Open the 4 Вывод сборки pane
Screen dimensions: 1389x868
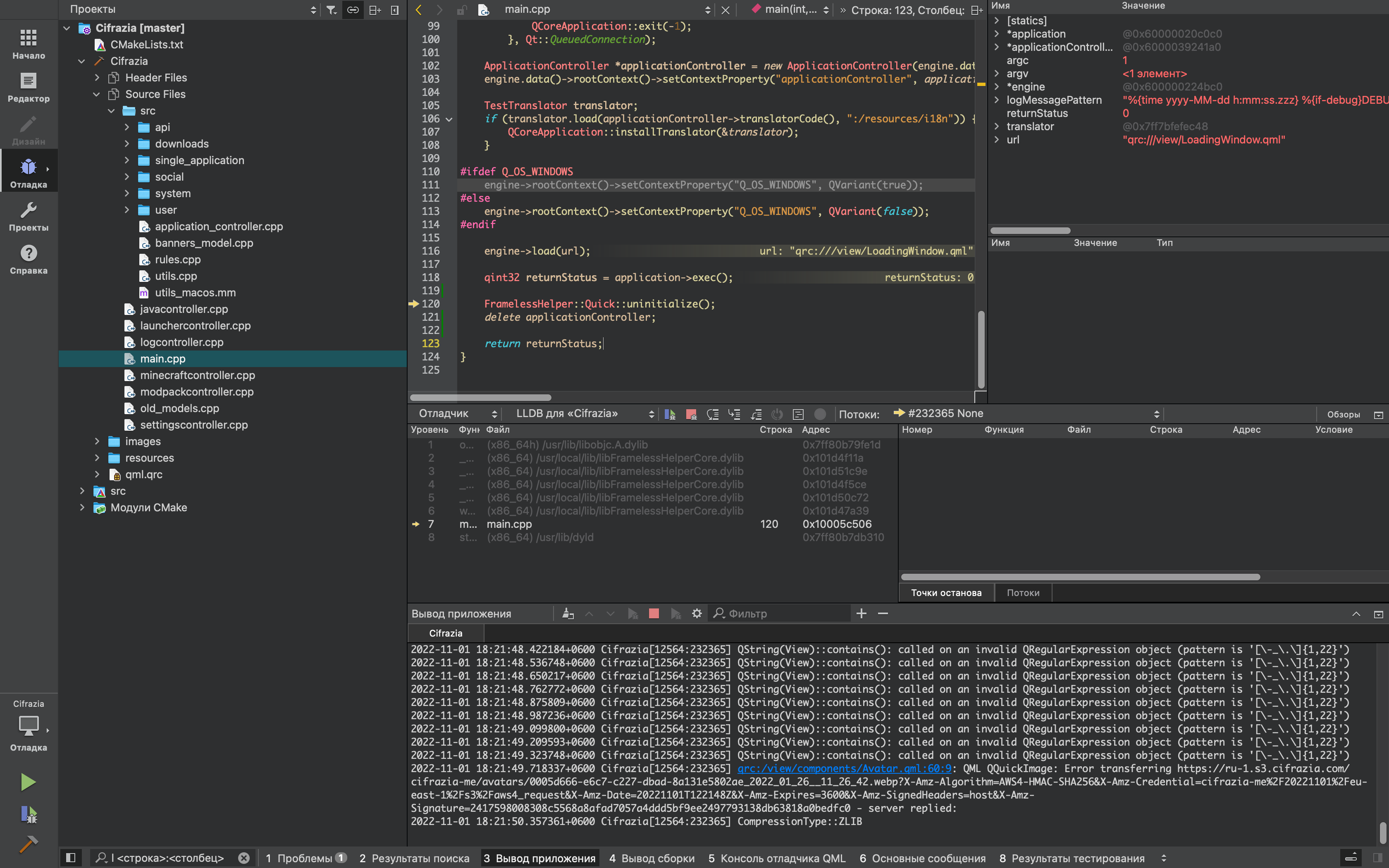click(x=652, y=858)
